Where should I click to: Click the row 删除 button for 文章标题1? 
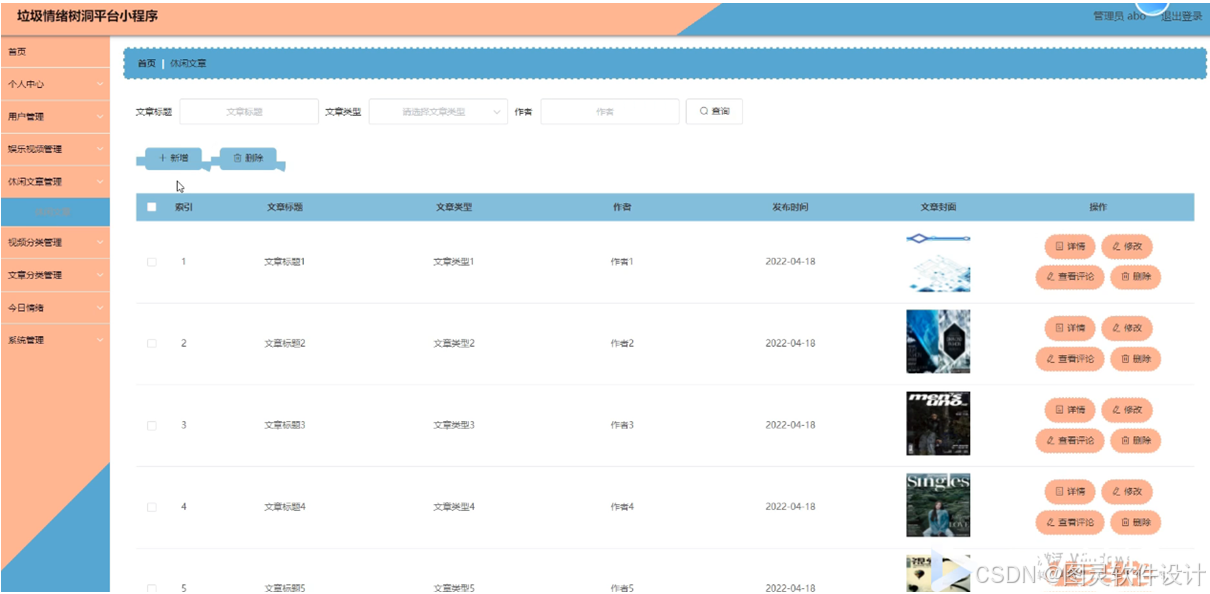click(x=1136, y=277)
